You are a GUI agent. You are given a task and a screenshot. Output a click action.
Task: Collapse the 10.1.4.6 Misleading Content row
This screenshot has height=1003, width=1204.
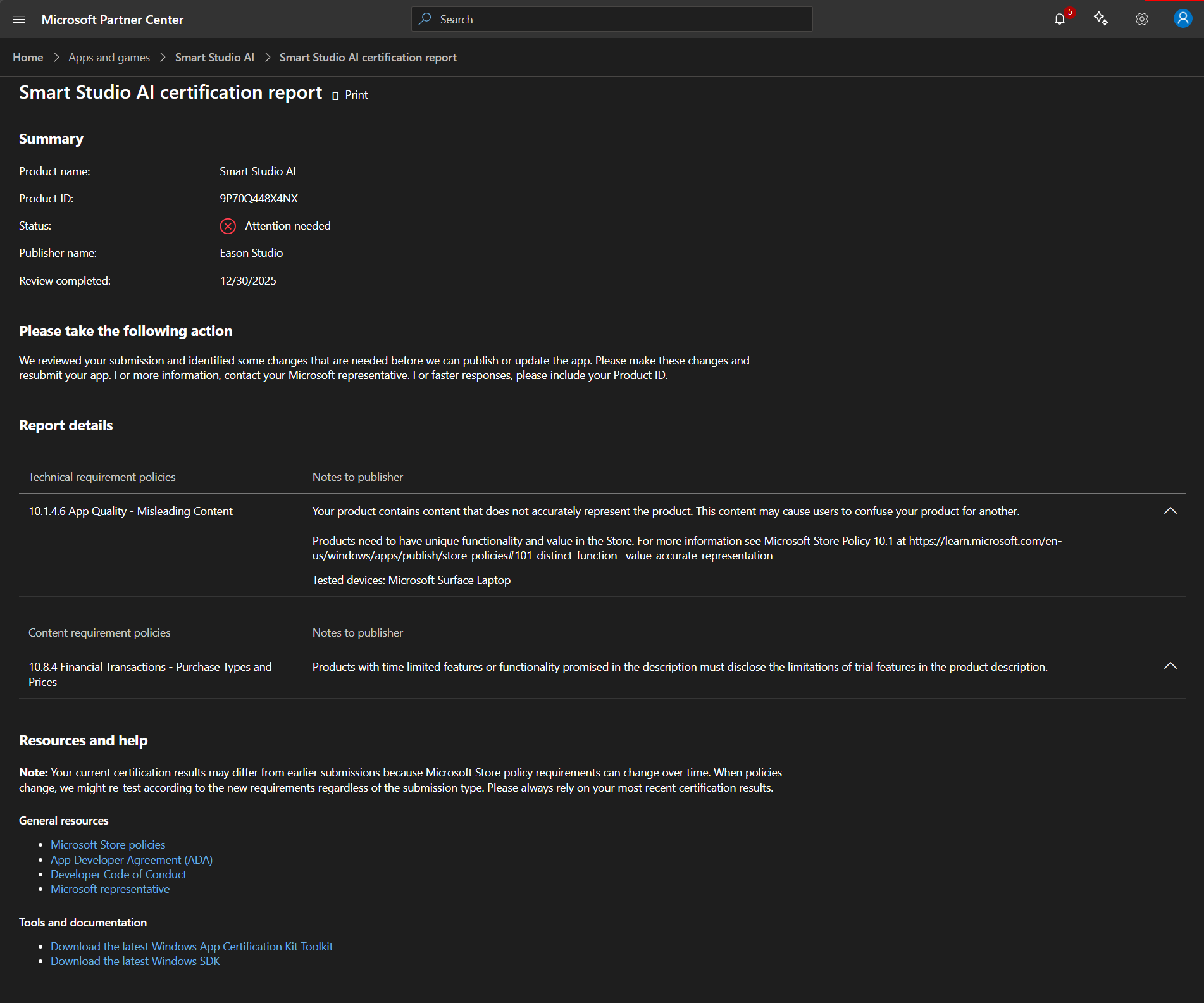1170,511
